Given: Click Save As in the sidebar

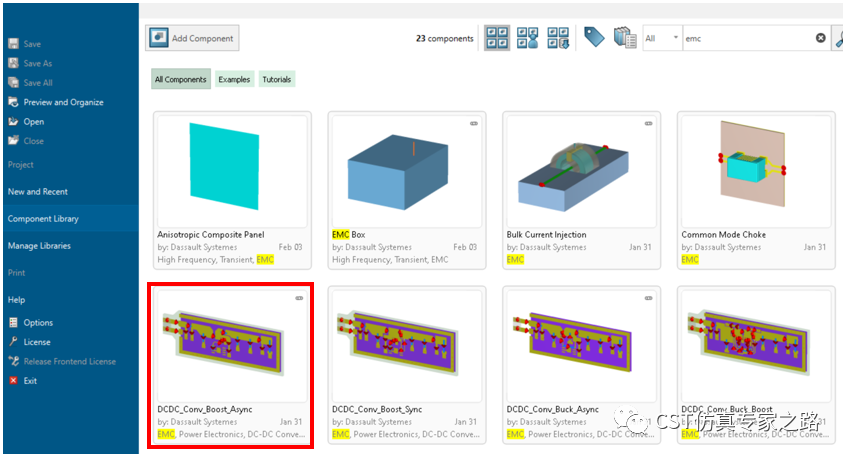Looking at the screenshot, I should point(38,63).
